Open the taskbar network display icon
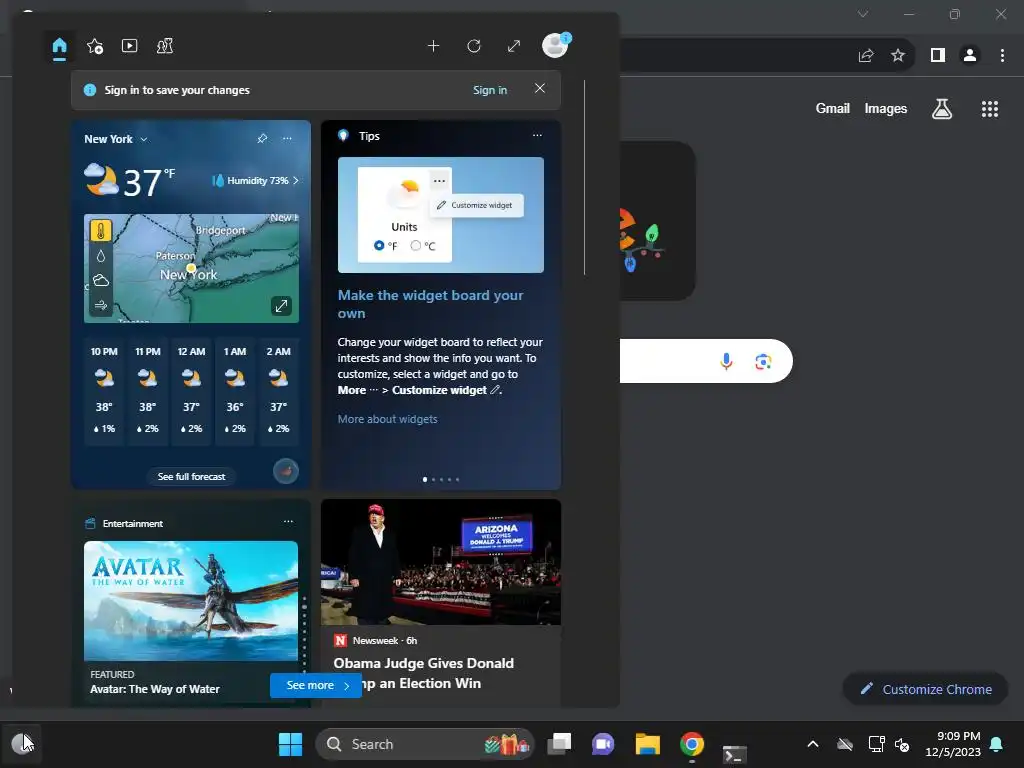This screenshot has height=768, width=1024. pyautogui.click(x=876, y=744)
